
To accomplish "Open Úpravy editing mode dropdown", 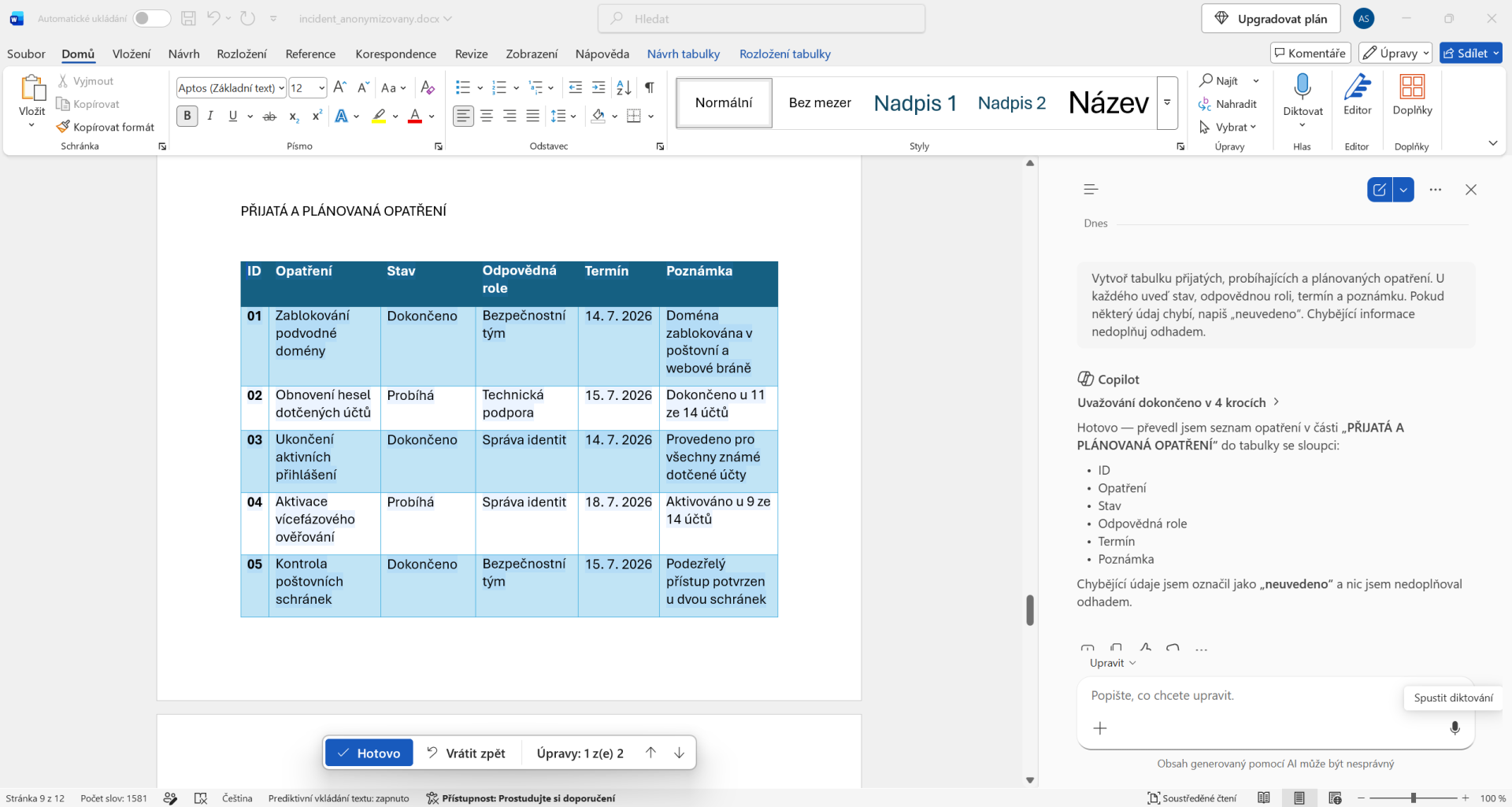I will [1395, 53].
